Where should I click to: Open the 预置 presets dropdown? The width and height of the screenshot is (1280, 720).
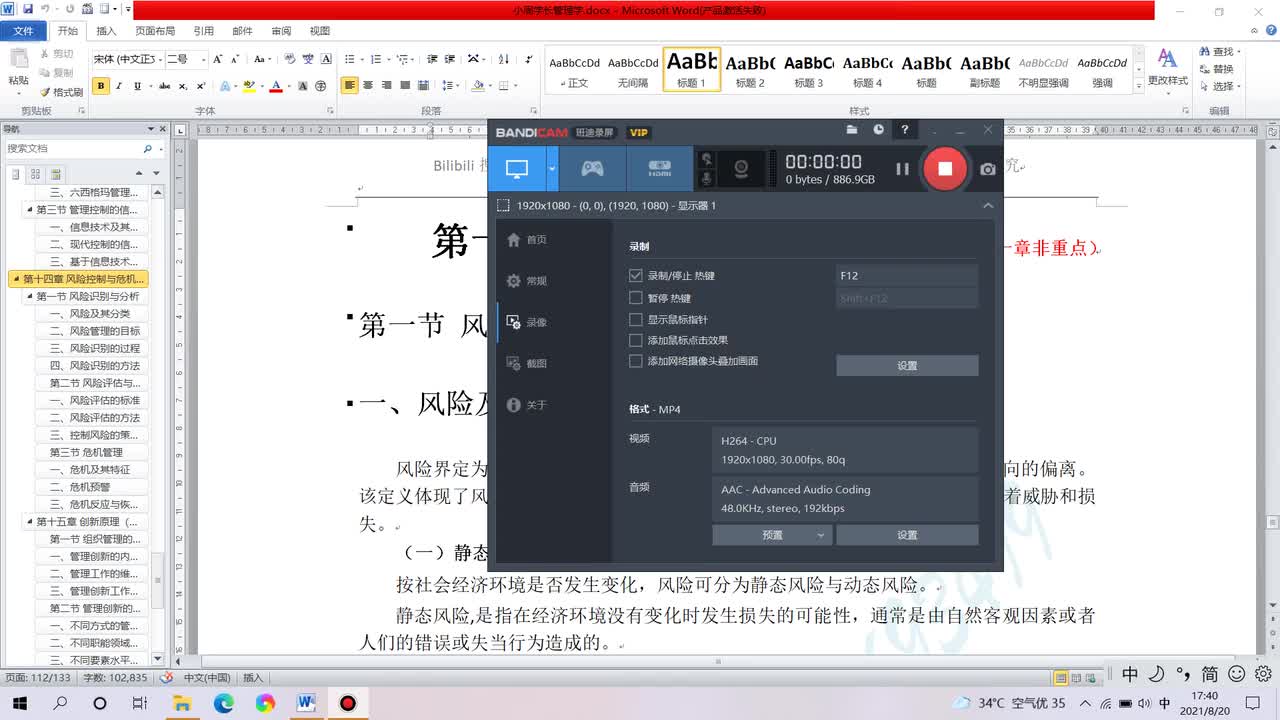[x=772, y=535]
